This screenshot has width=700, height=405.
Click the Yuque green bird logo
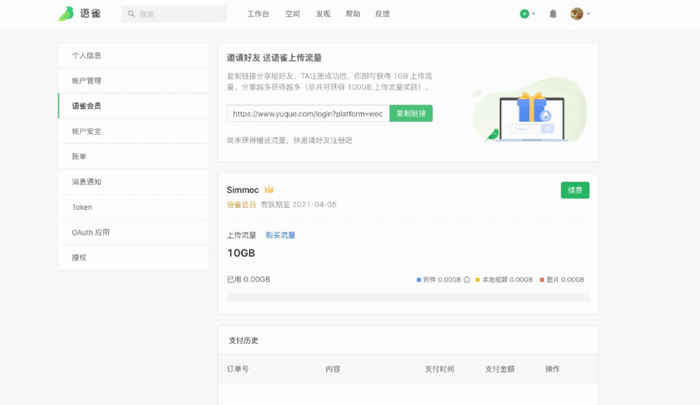click(x=66, y=14)
